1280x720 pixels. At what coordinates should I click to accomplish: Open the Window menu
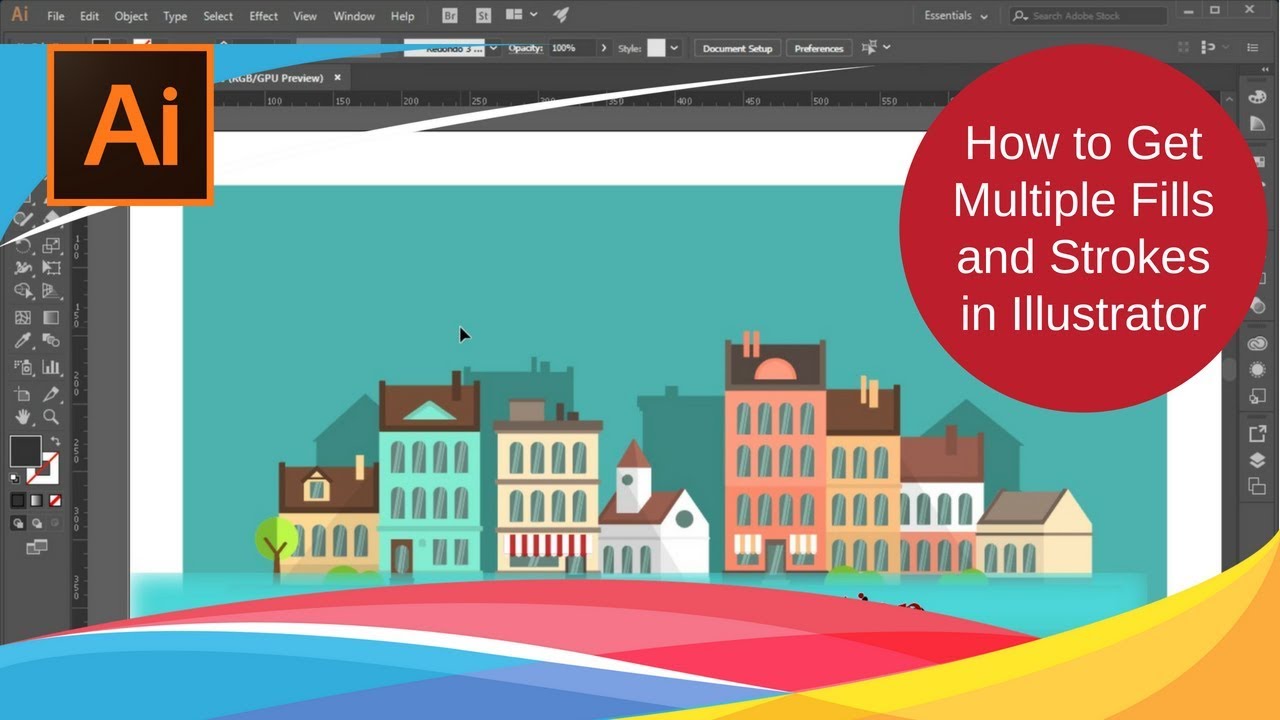[354, 16]
